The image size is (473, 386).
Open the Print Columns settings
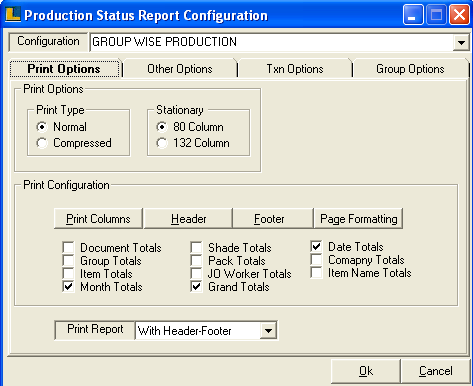pos(98,219)
